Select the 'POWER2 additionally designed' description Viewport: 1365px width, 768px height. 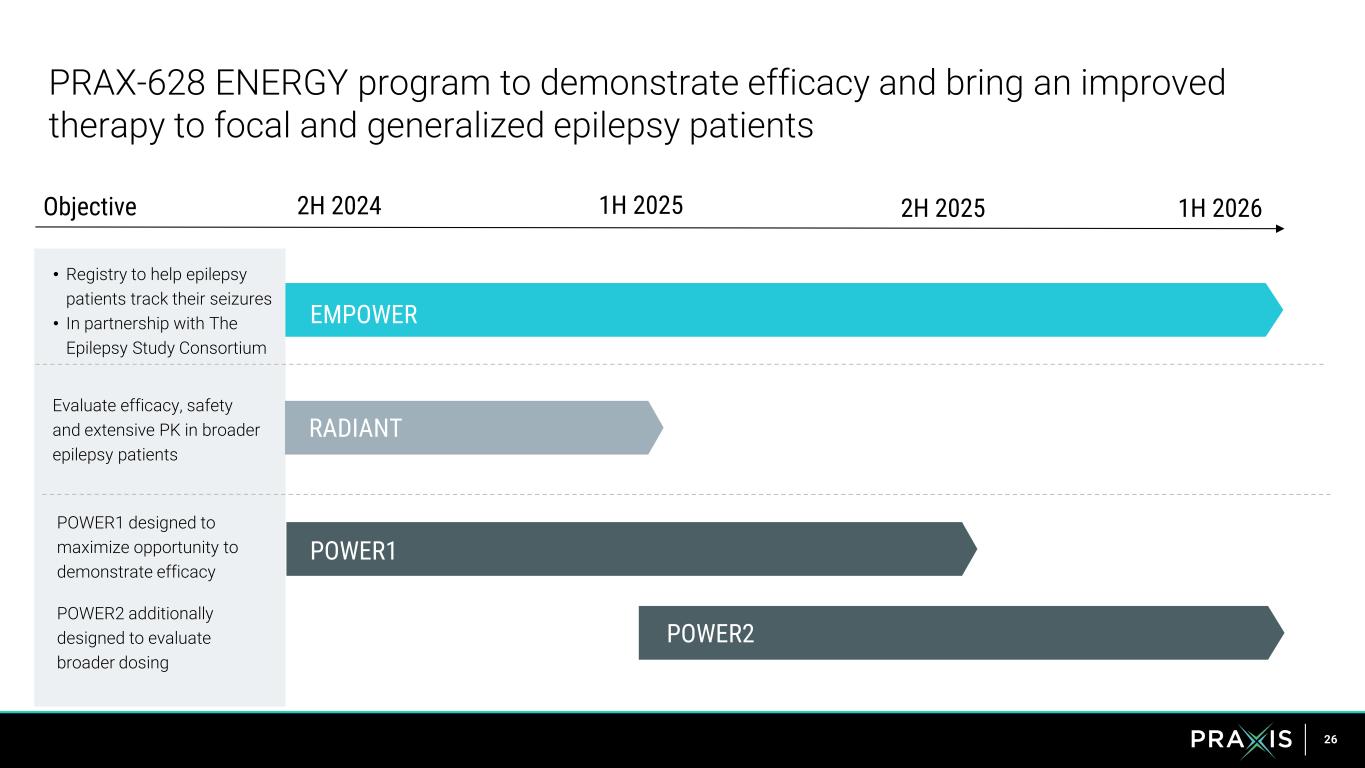coord(135,638)
